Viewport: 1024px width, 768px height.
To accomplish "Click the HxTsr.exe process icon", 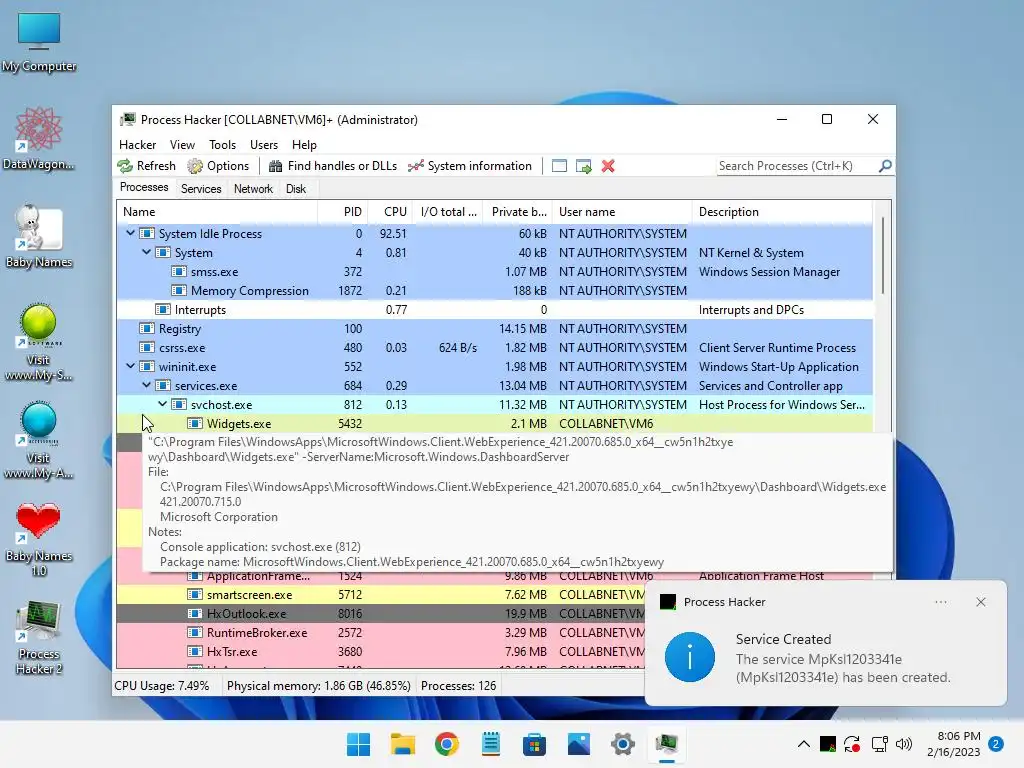I will pos(195,652).
